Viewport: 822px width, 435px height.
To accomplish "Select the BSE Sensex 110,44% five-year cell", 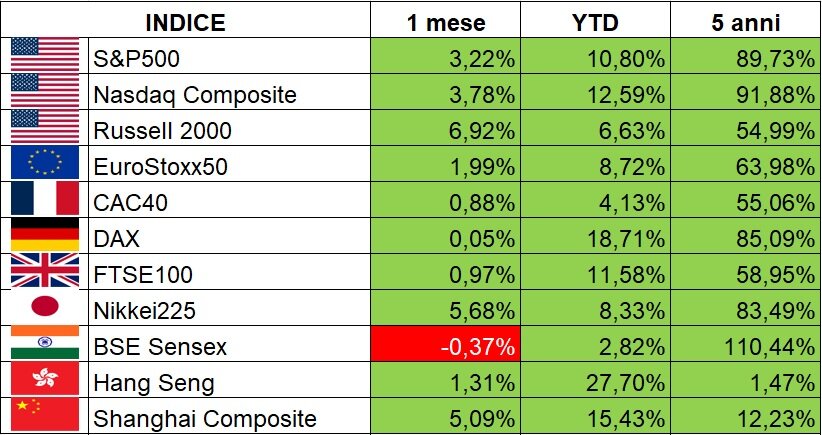I will point(745,347).
